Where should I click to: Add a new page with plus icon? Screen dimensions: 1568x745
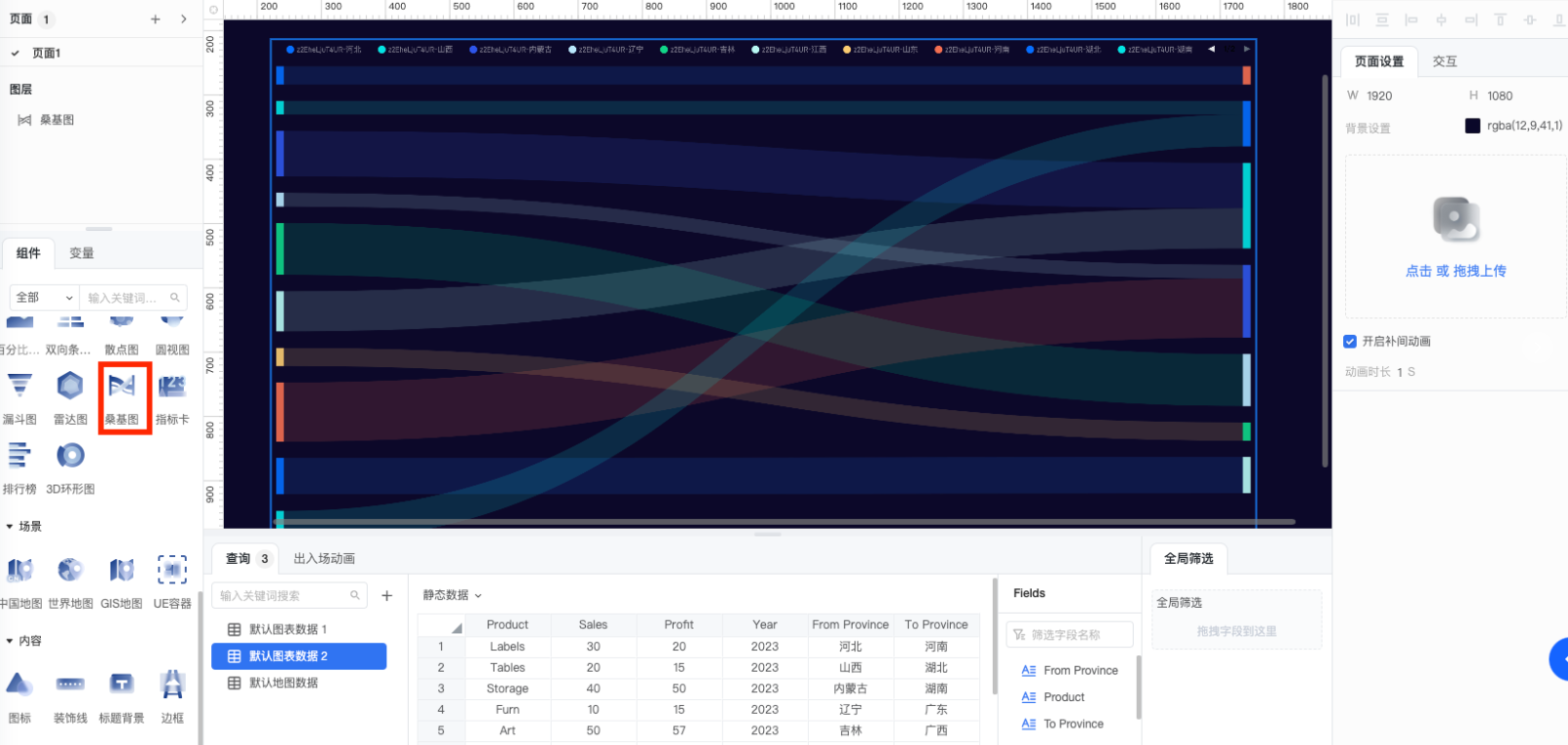(156, 19)
